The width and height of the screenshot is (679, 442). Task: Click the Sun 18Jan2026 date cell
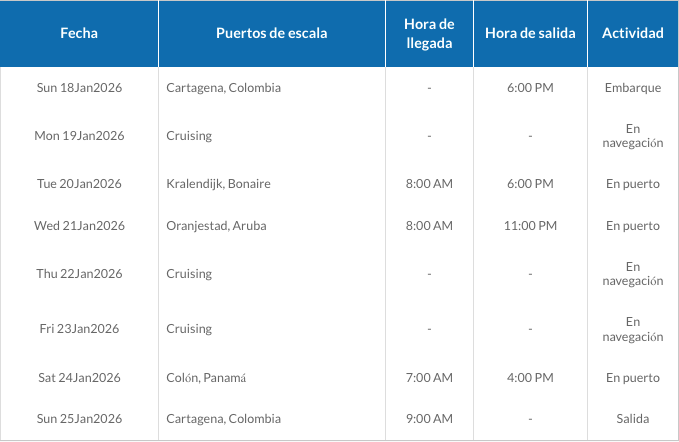point(79,88)
